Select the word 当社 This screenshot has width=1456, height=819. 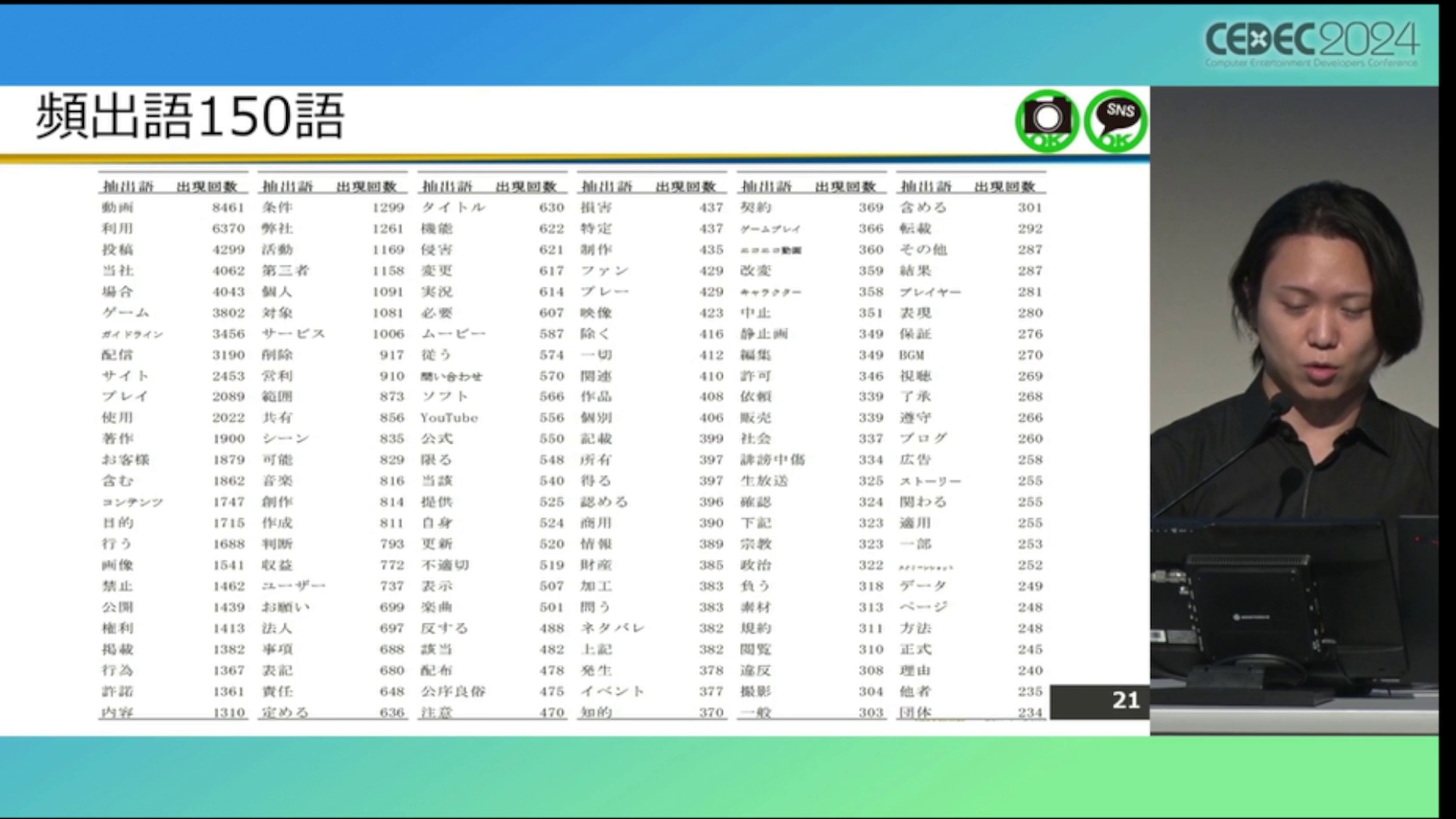[117, 270]
